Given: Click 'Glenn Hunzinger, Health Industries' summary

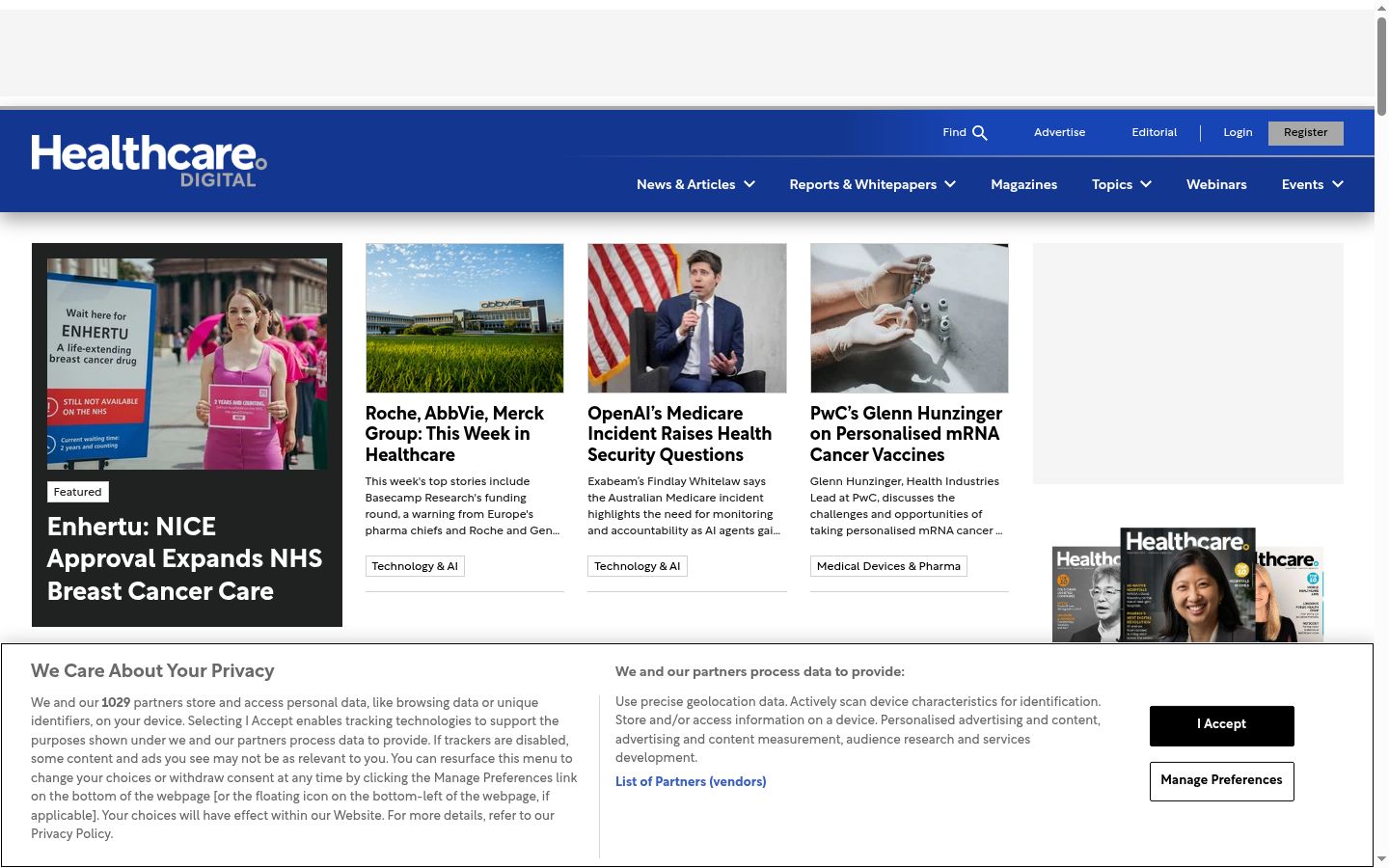Looking at the screenshot, I should pos(907,506).
